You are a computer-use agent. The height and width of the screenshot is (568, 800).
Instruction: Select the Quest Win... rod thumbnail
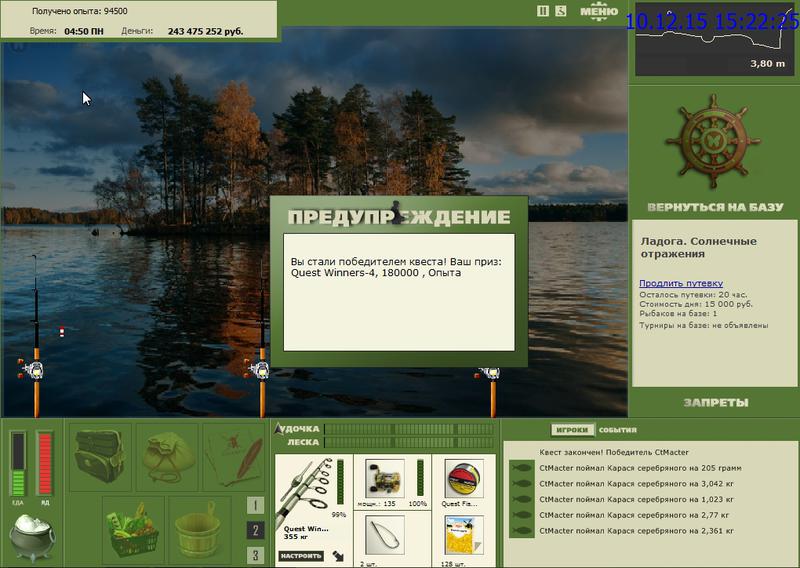(x=305, y=491)
